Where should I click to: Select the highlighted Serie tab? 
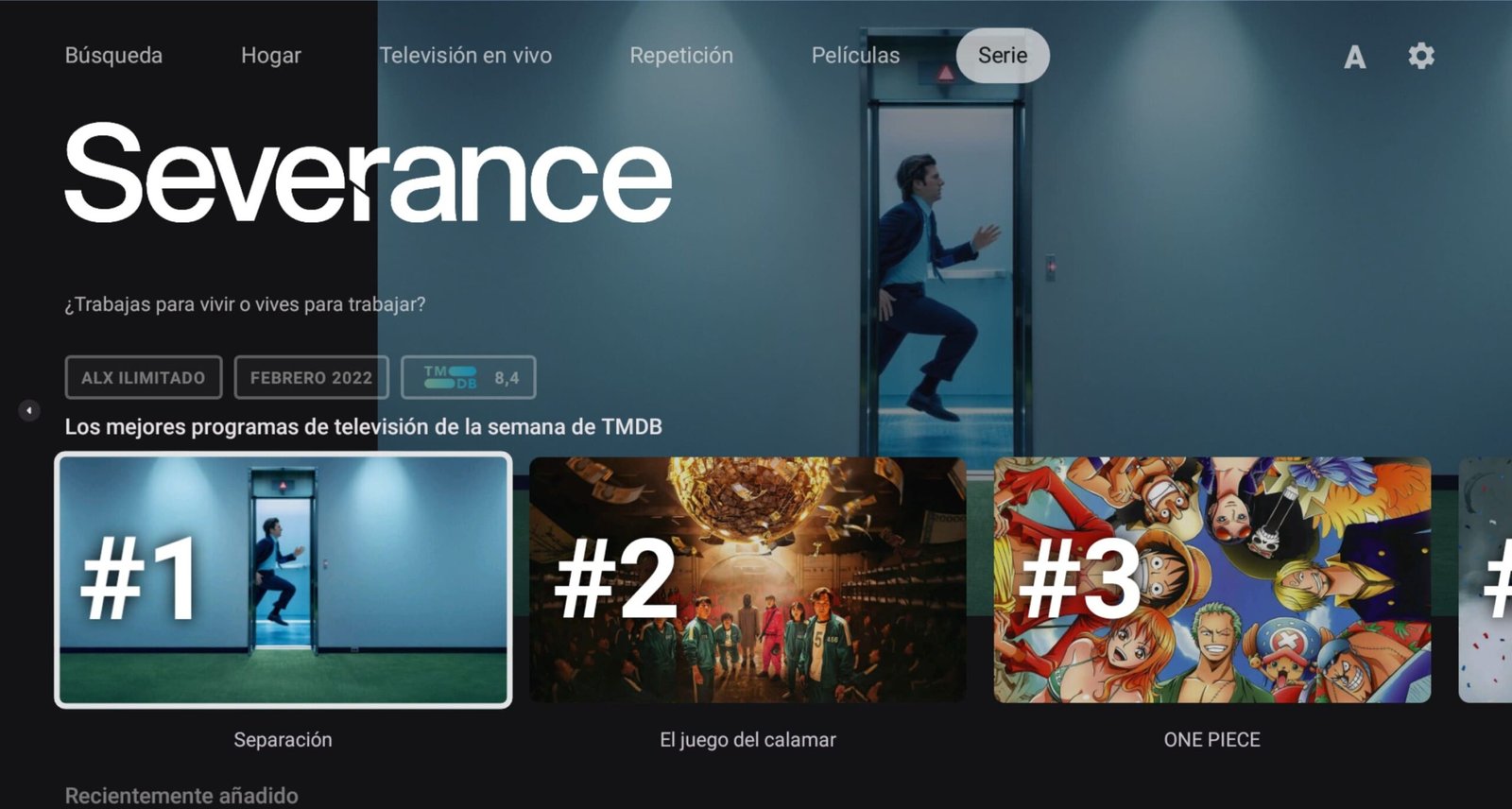coord(1003,56)
